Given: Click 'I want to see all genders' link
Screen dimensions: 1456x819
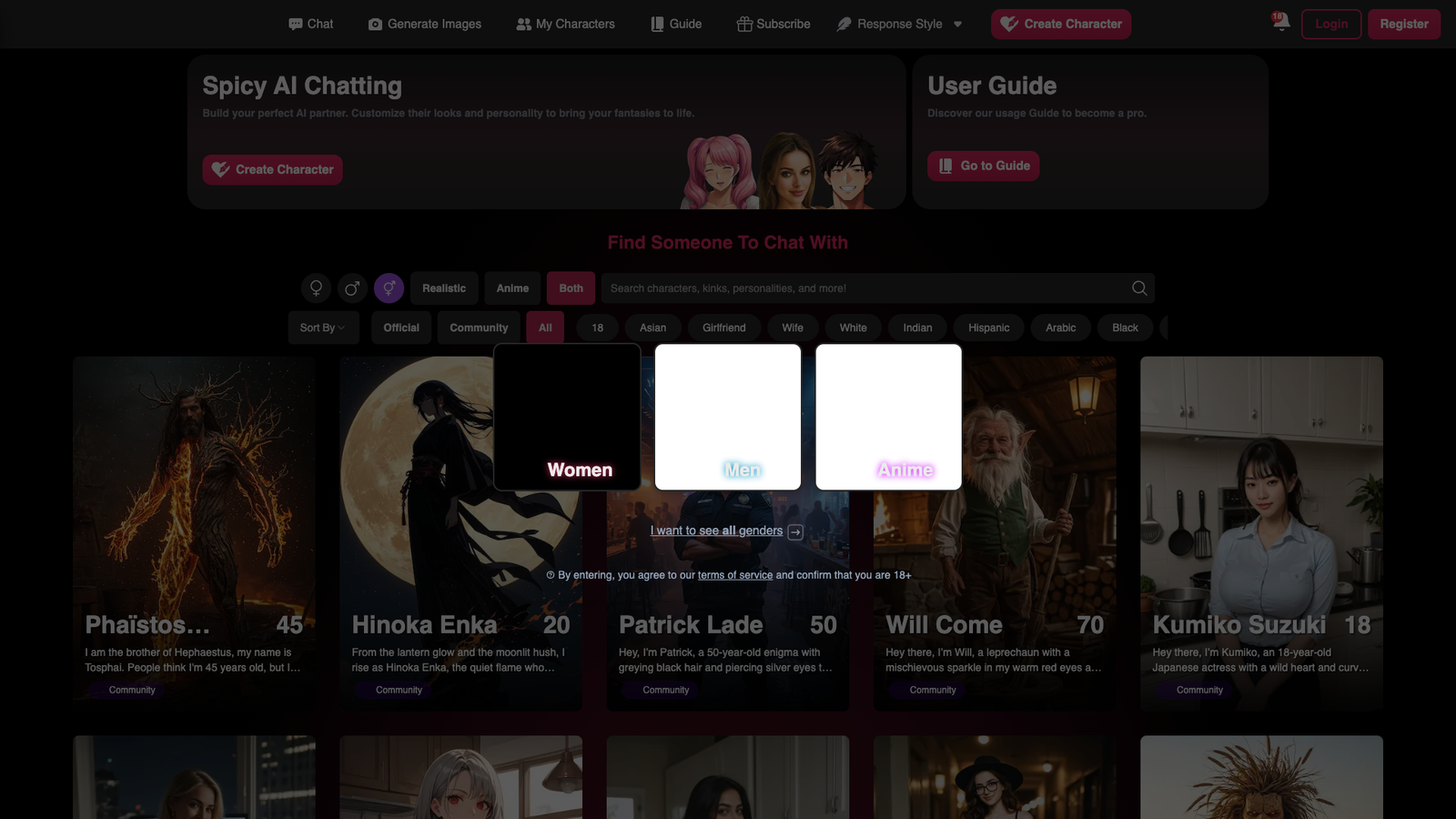Looking at the screenshot, I should click(716, 531).
